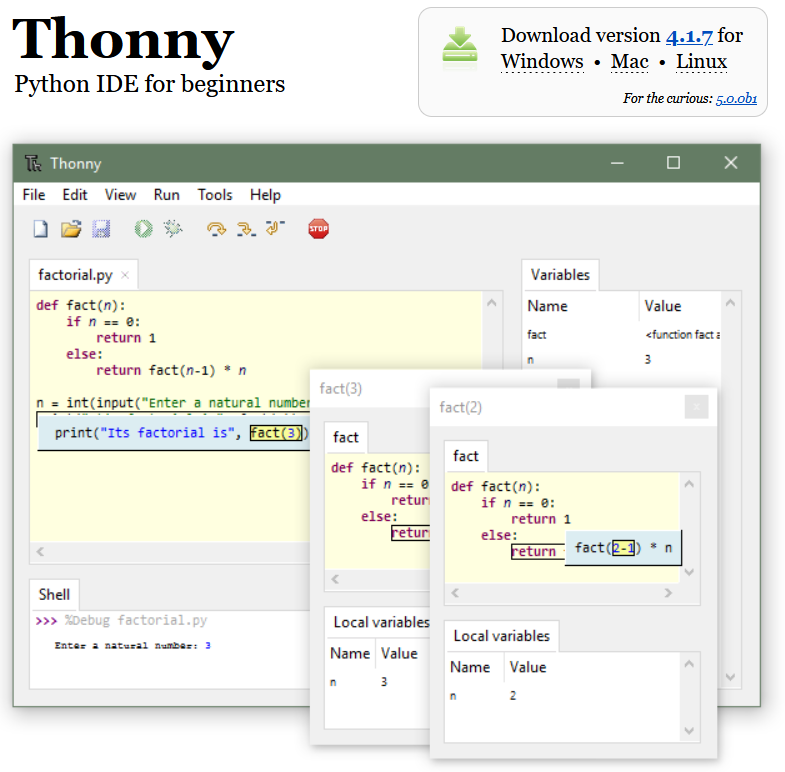Select the Shell tab

click(x=54, y=594)
